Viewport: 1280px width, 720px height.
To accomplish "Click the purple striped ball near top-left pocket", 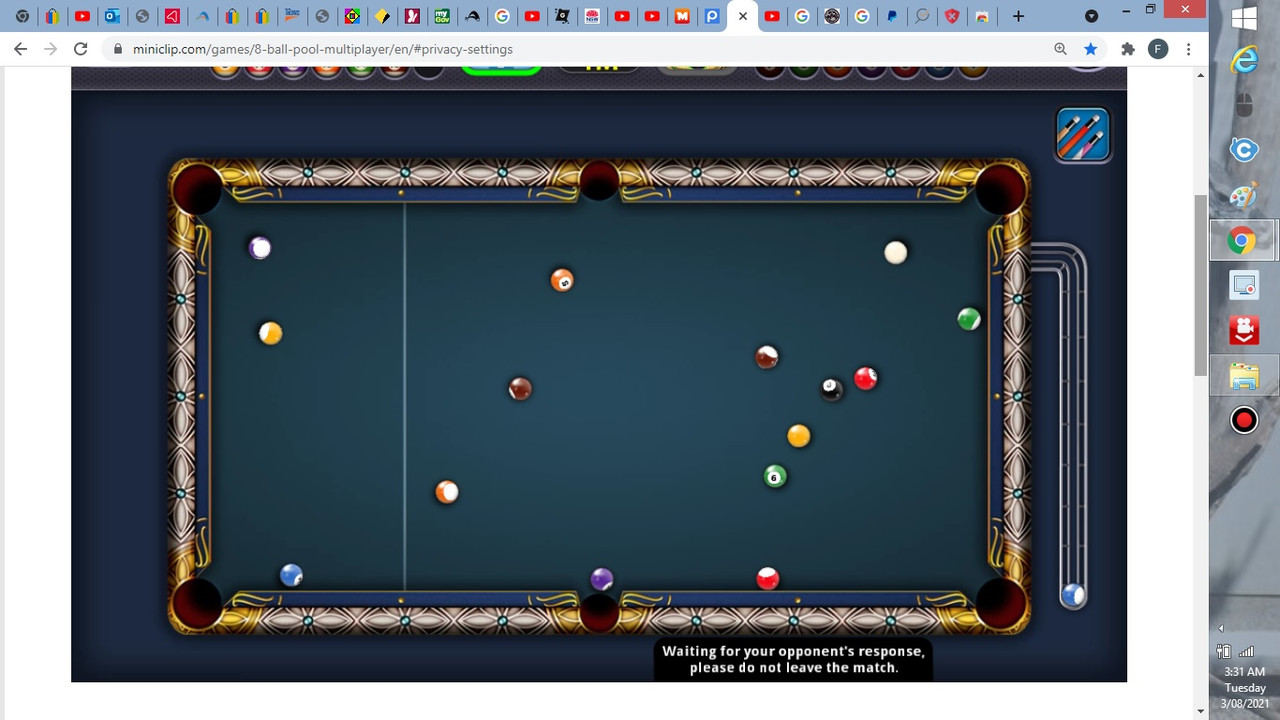I will tap(260, 247).
